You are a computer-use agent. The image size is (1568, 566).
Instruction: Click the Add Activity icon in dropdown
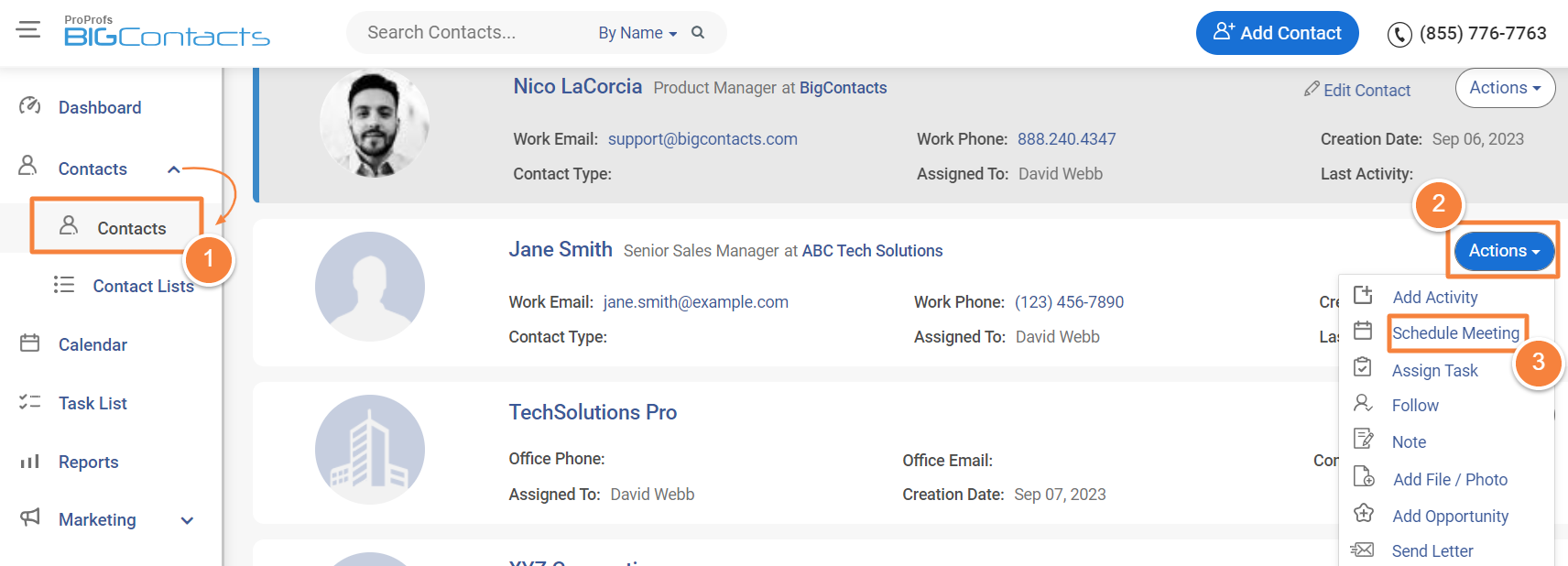point(1363,295)
